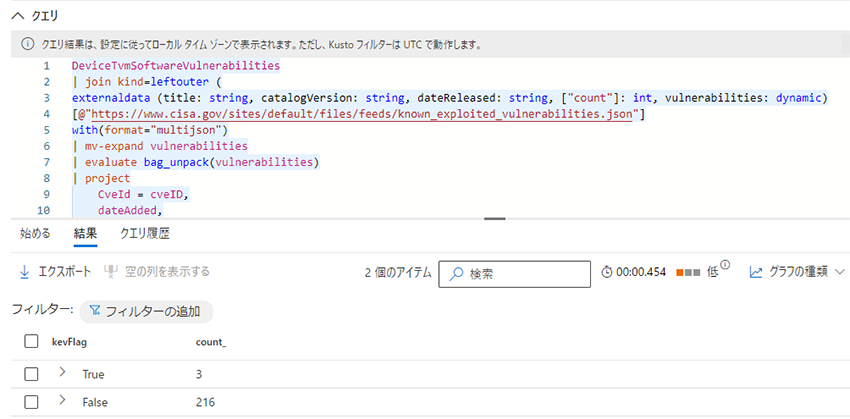850x419 pixels.
Task: Click the エクスポート button
Action: [55, 272]
